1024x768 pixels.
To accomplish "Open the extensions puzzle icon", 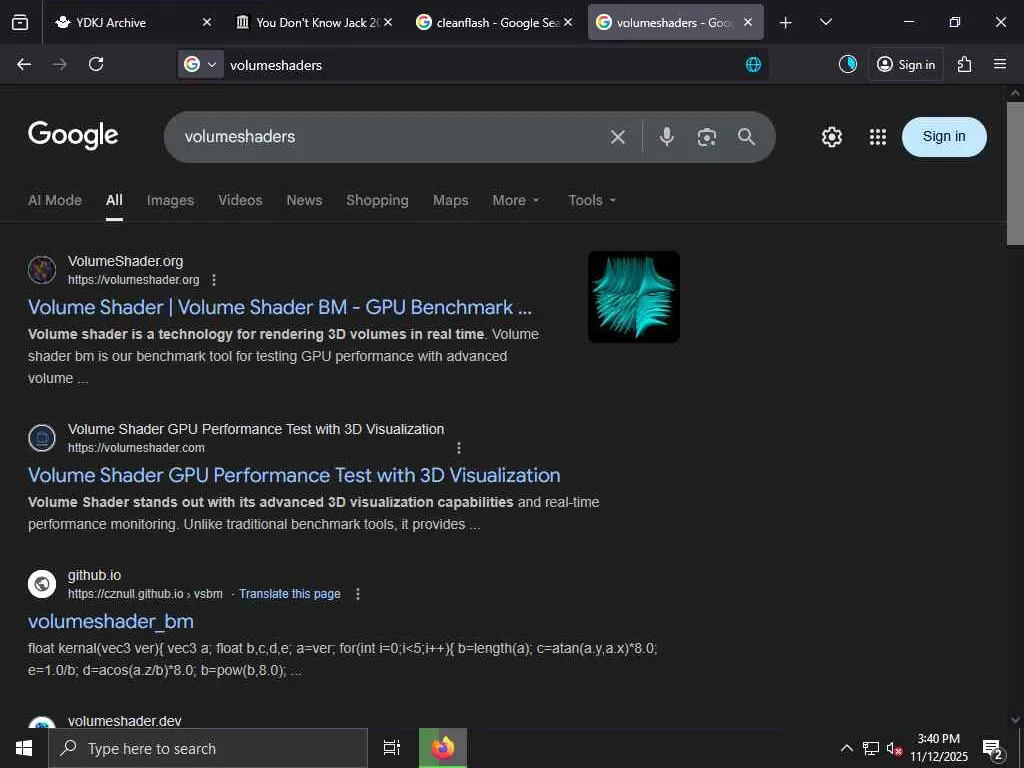I will [965, 64].
